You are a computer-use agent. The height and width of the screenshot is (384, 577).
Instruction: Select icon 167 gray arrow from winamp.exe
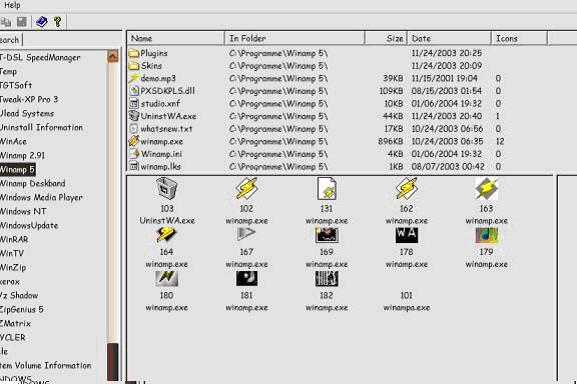click(x=246, y=235)
